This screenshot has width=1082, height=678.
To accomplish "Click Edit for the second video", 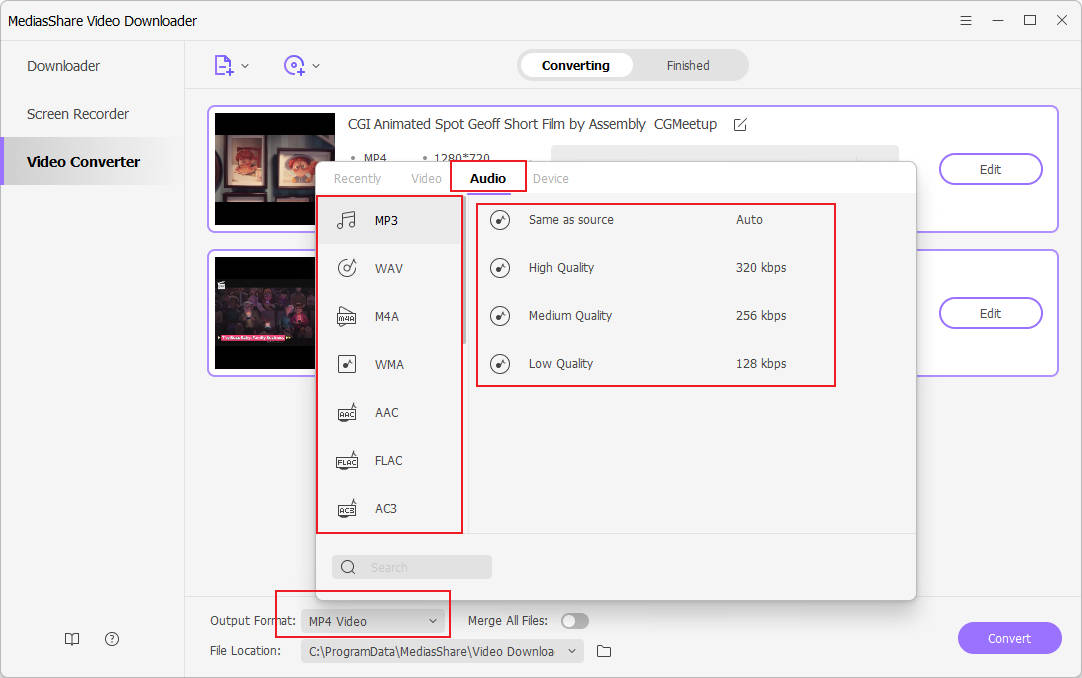I will [x=990, y=313].
